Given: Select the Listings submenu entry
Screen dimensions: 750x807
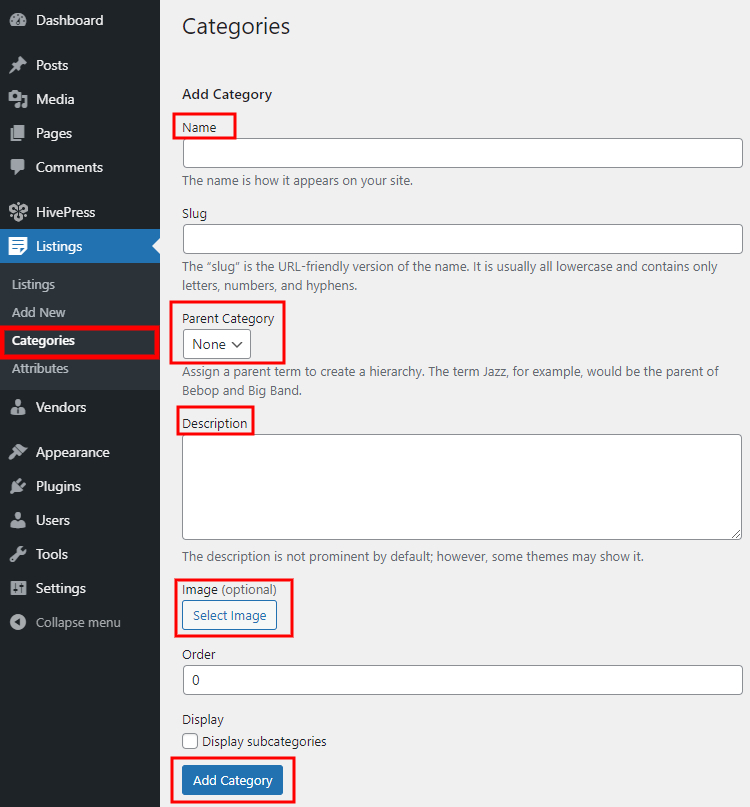Looking at the screenshot, I should (x=33, y=284).
